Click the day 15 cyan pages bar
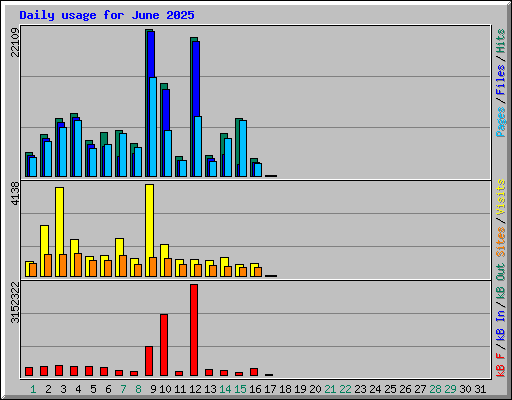The width and height of the screenshot is (512, 400). coord(243,148)
